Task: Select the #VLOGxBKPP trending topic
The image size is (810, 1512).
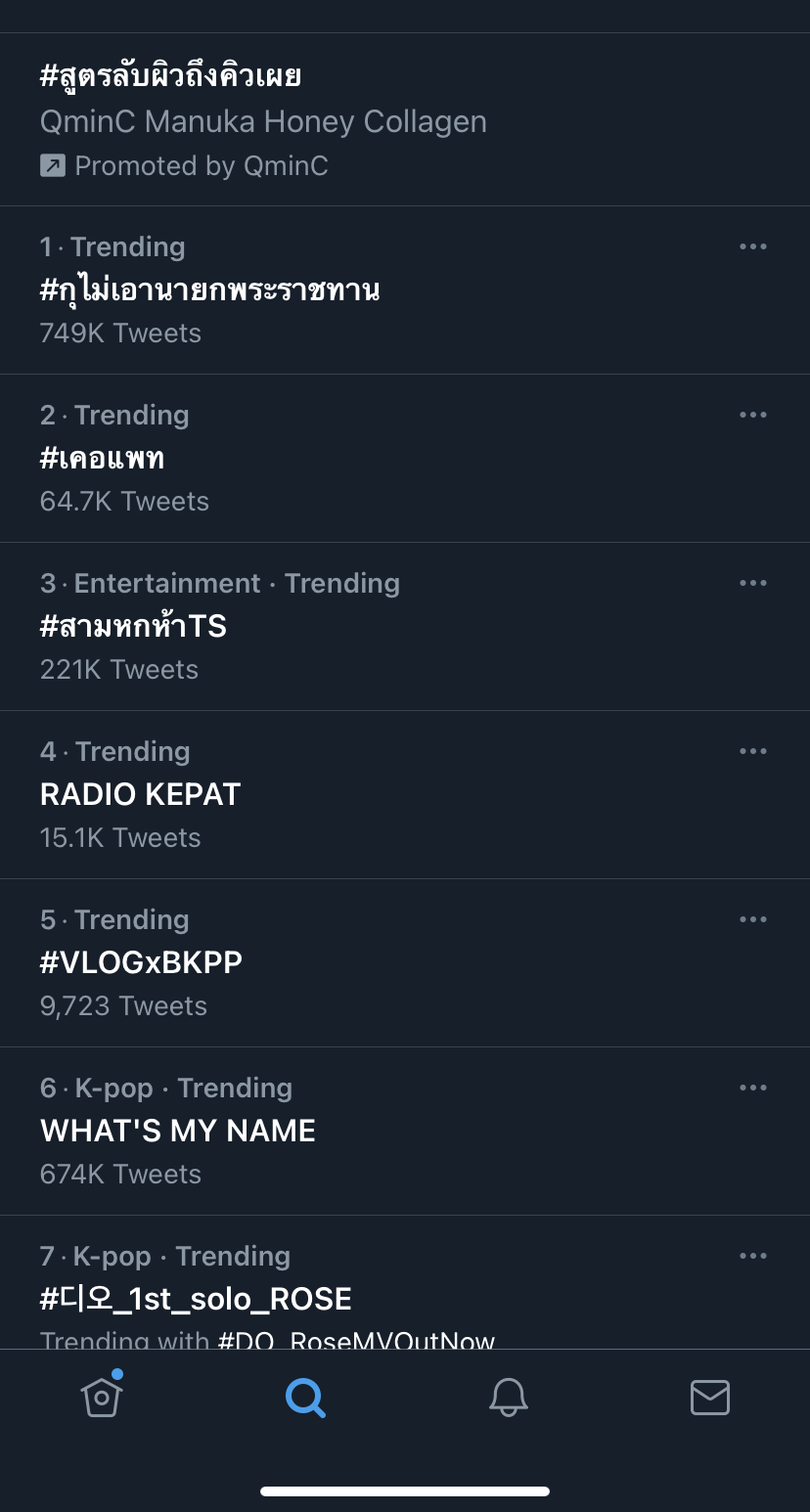Action: click(141, 962)
